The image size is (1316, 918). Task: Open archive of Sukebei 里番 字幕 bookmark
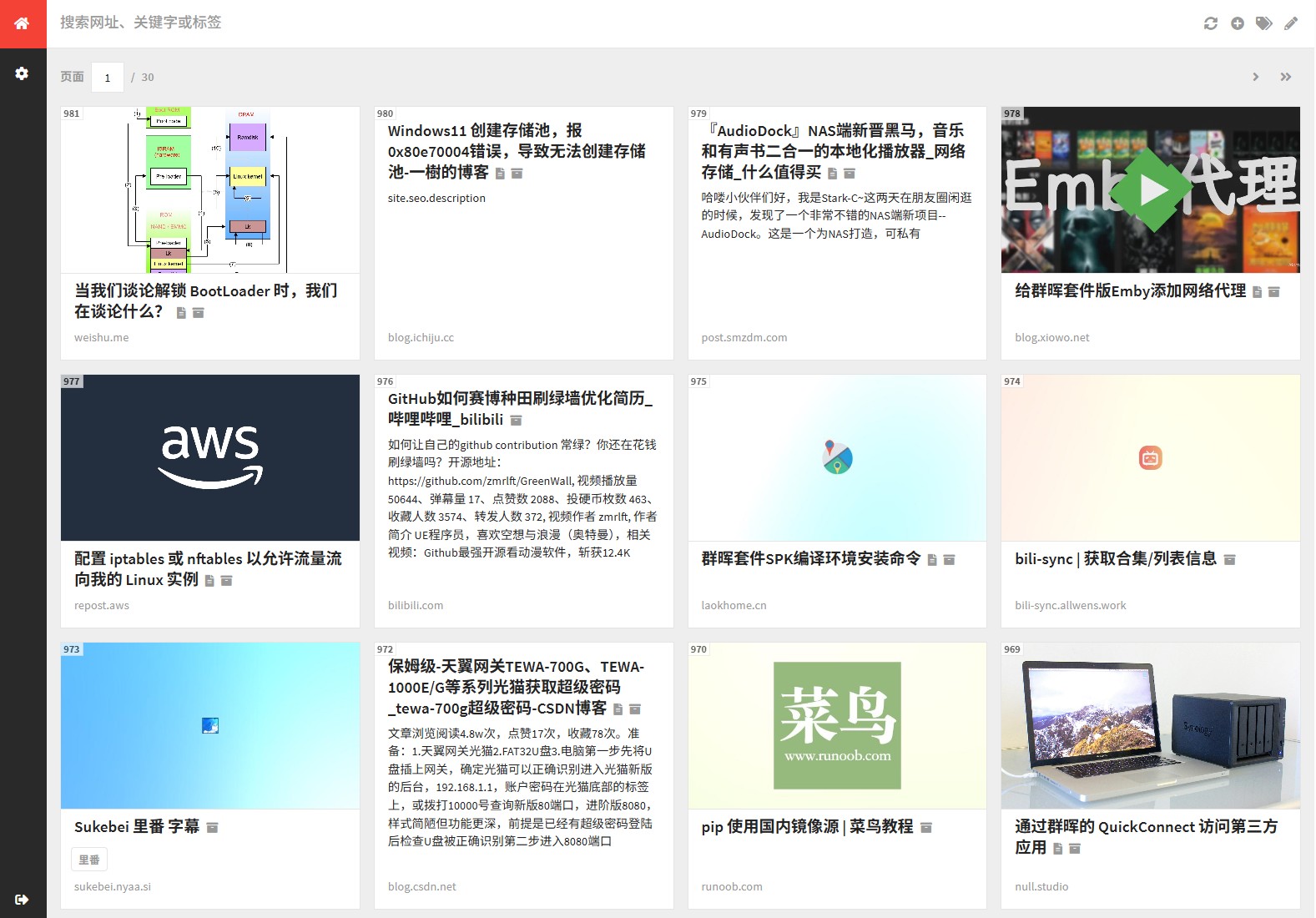coord(213,828)
